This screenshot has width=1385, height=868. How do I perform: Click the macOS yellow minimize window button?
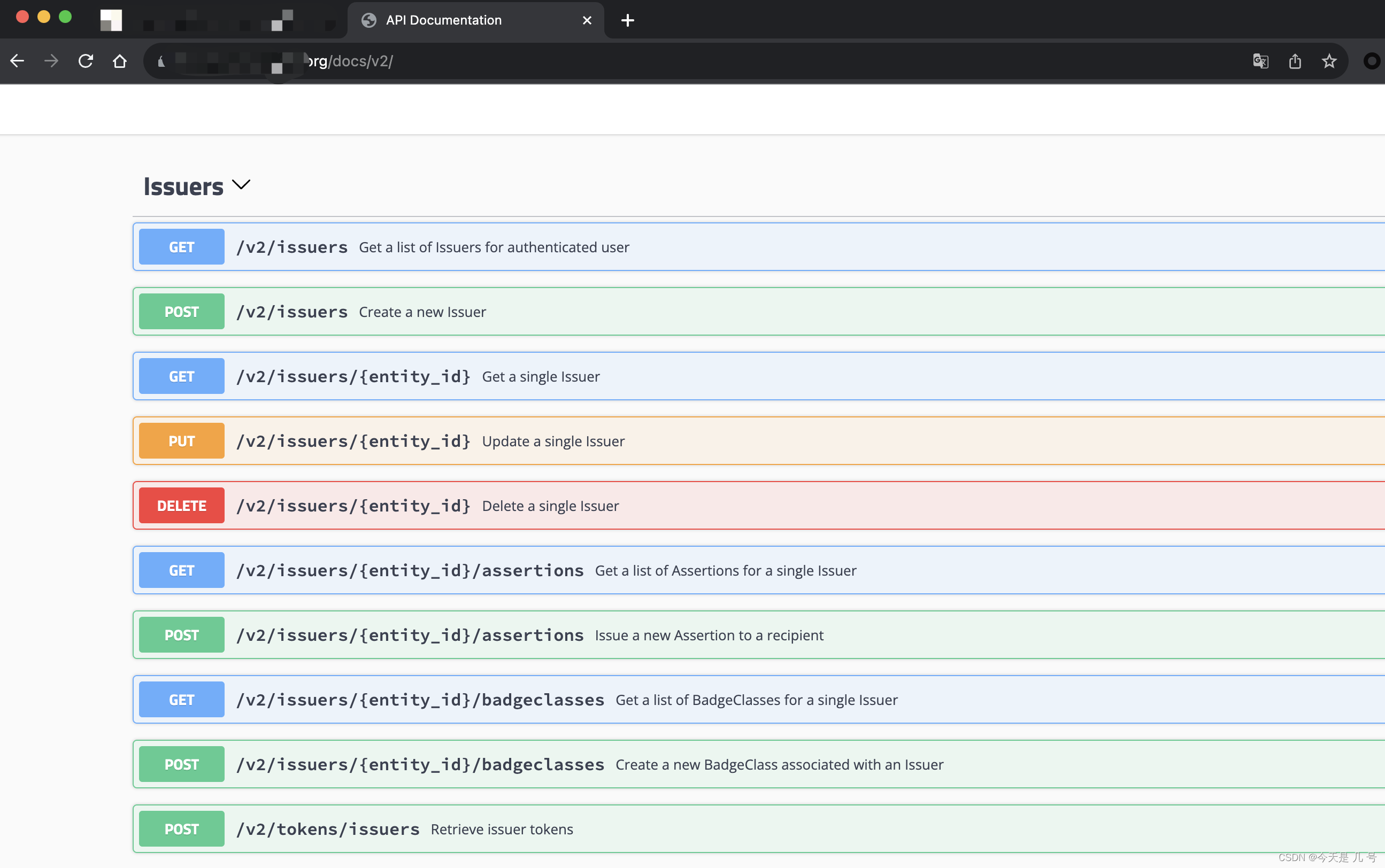coord(44,17)
